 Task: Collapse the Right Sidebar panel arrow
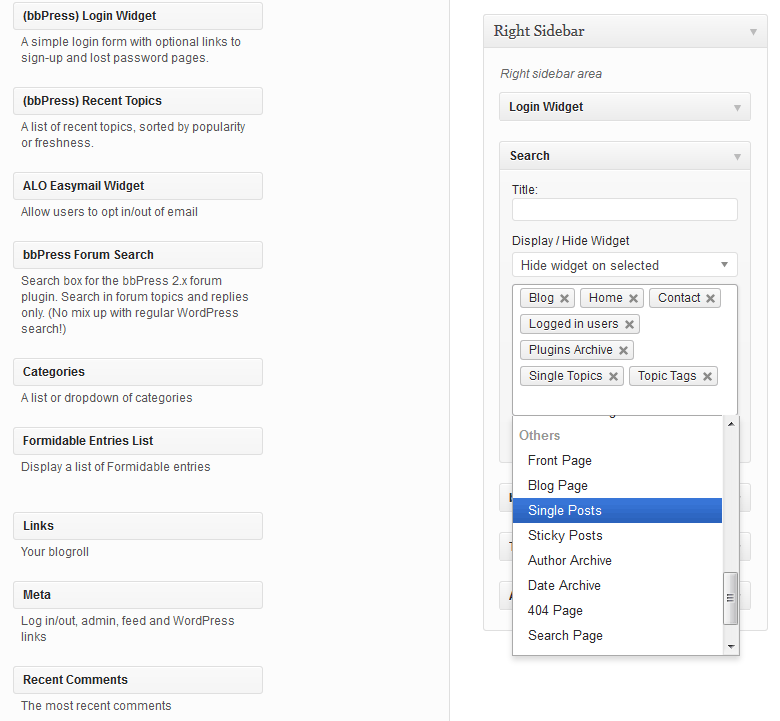point(754,32)
